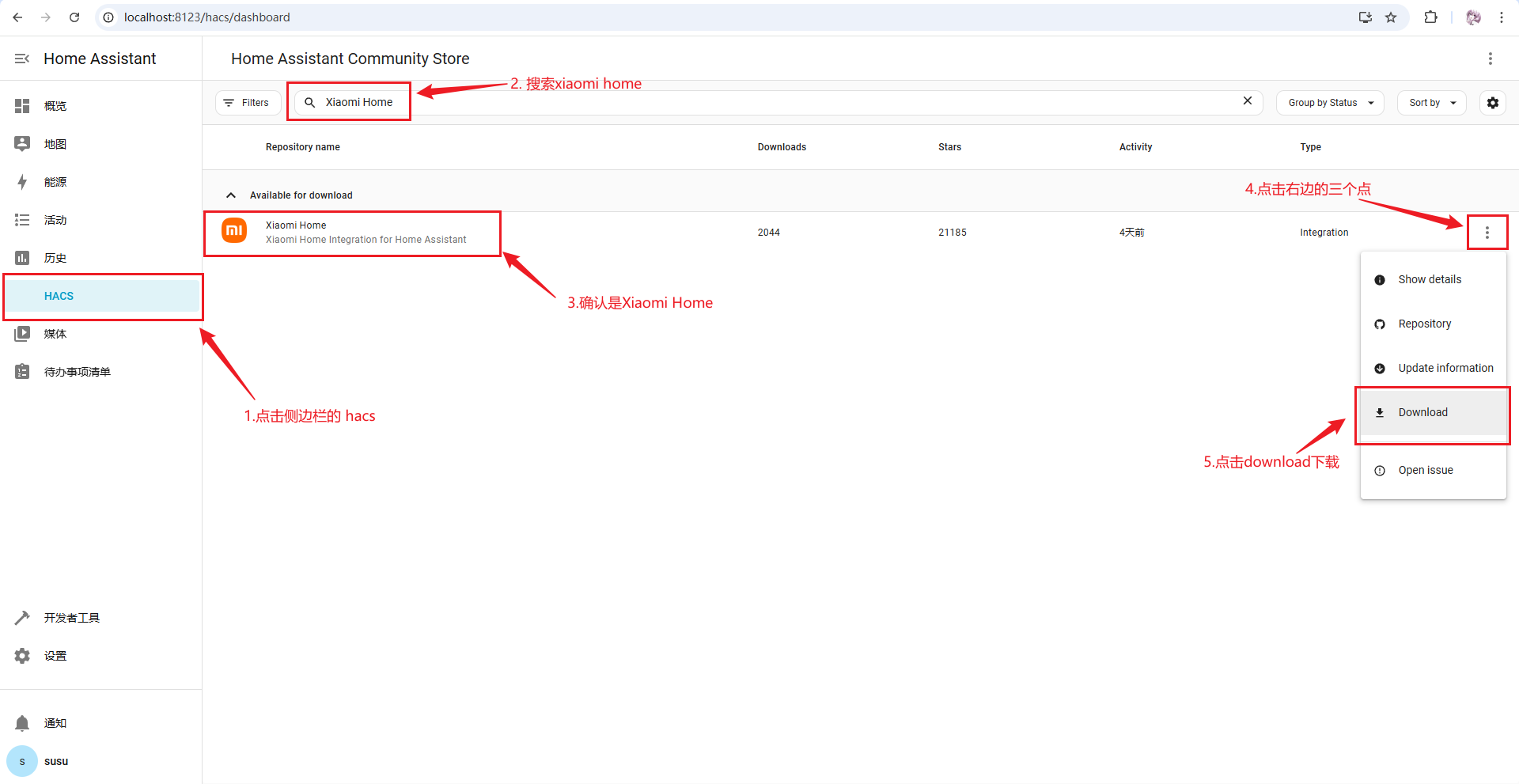Viewport: 1519px width, 784px height.
Task: Open the notifications bell in sidebar
Action: 22,723
